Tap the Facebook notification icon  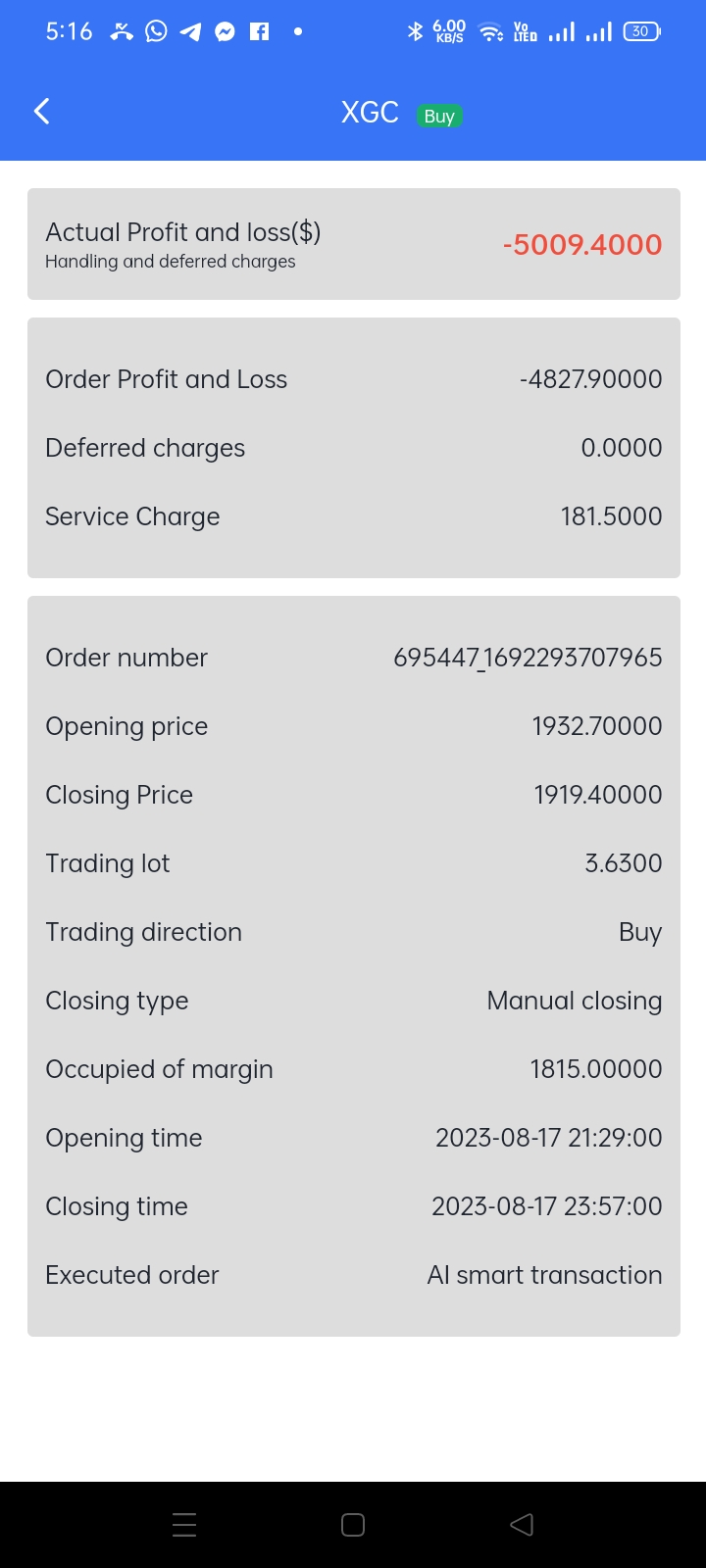coord(259,31)
